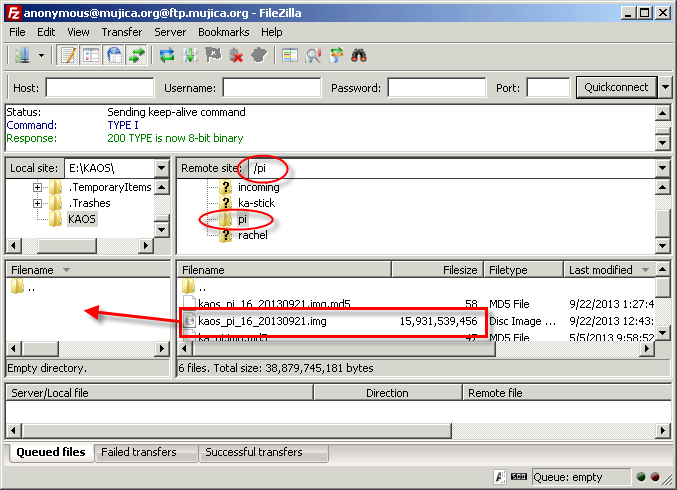The height and width of the screenshot is (490, 677).
Task: Open parent folder in local list
Action: 23,287
